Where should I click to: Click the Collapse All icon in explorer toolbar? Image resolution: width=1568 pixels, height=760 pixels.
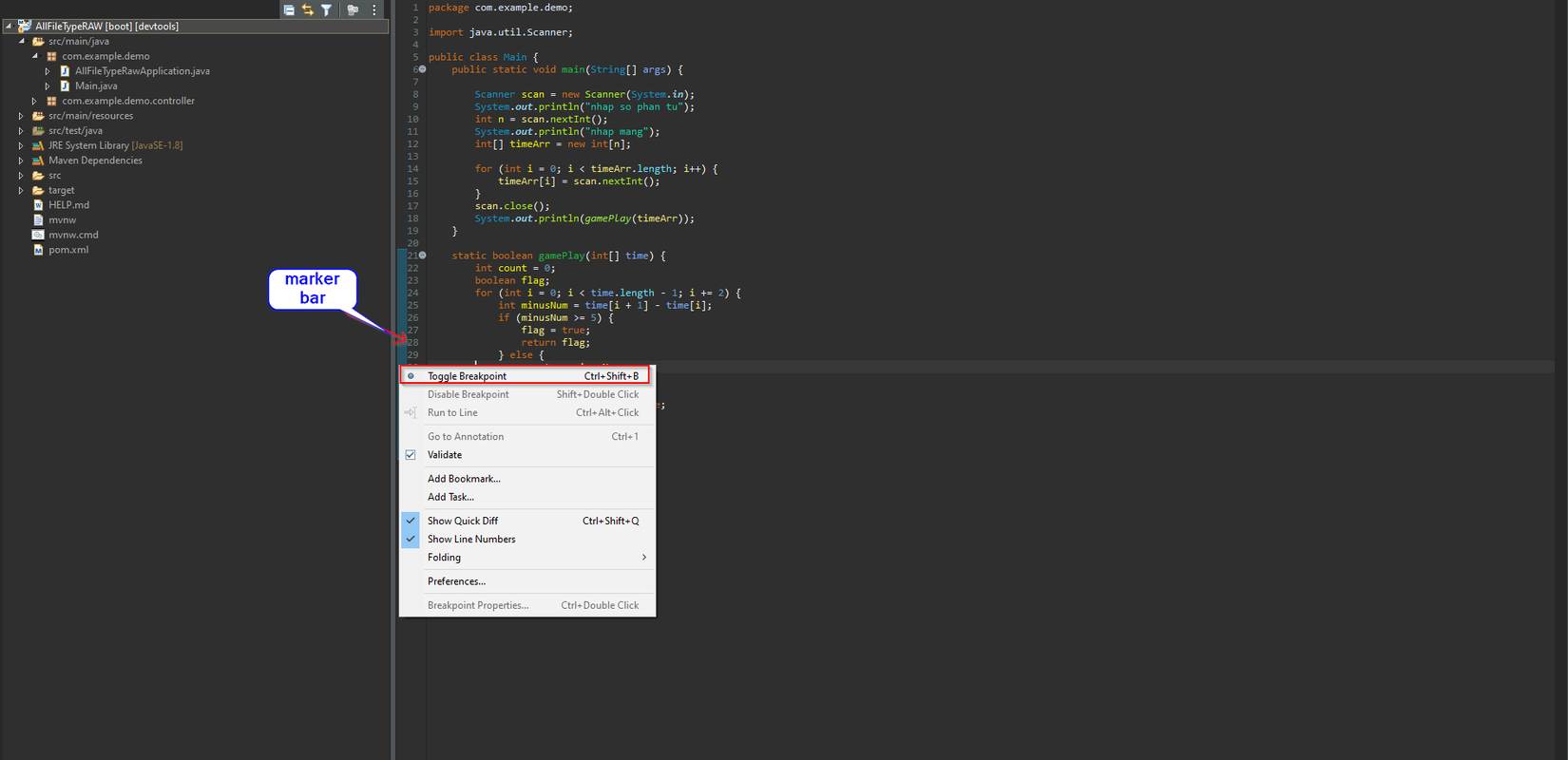point(289,9)
